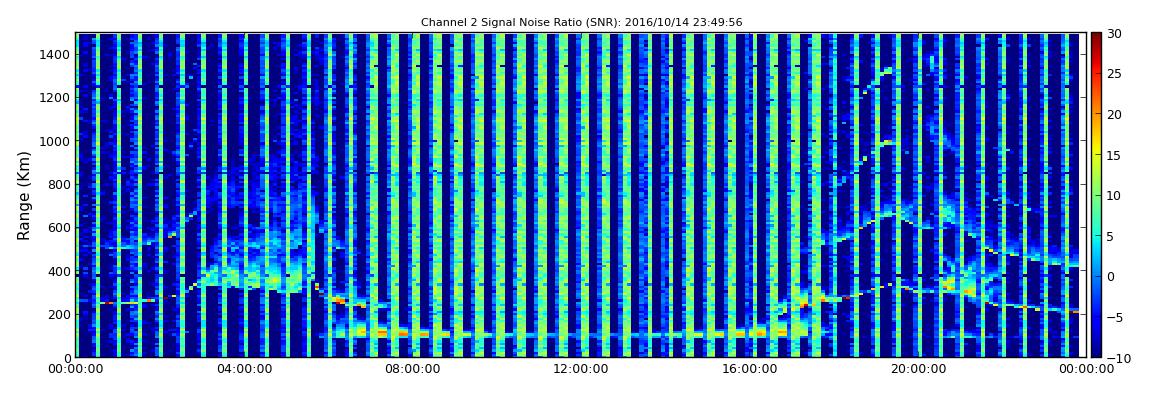Click the colorbar label 5
Screen dimensions: 1150x407
[x=1111, y=236]
